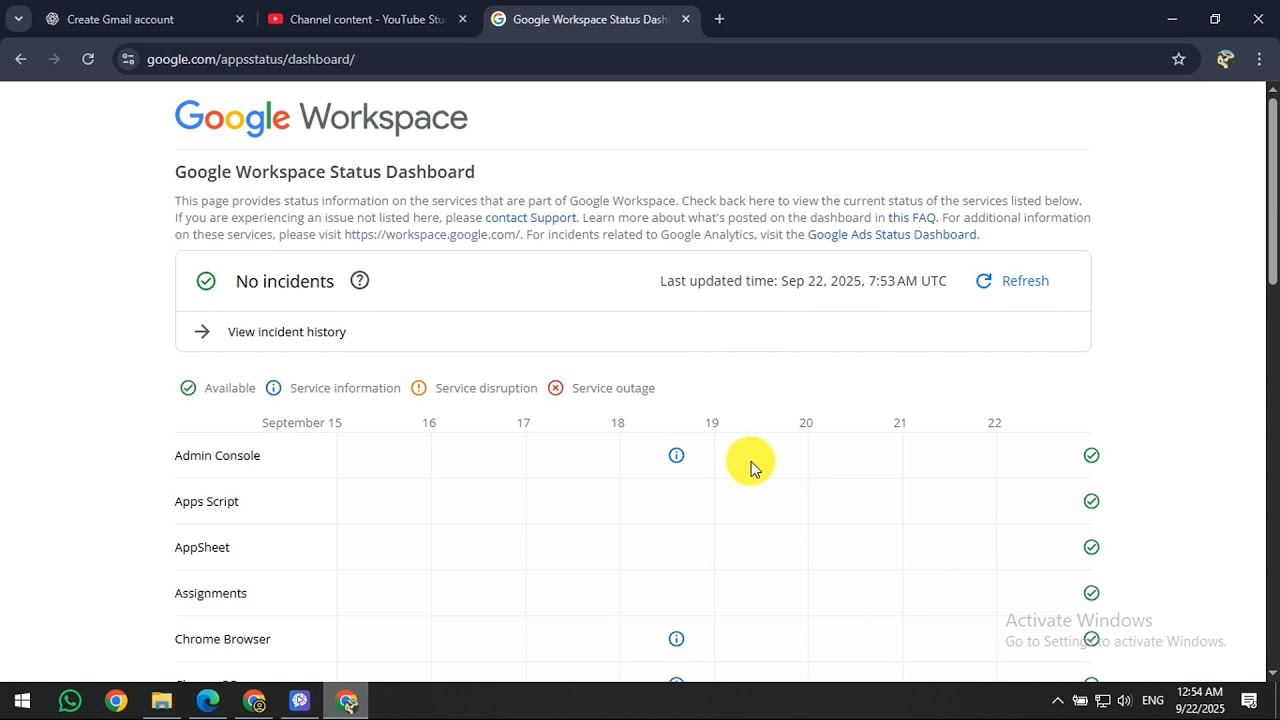Click the scrollbar down arrow
Image resolution: width=1280 pixels, height=720 pixels.
tap(1273, 673)
